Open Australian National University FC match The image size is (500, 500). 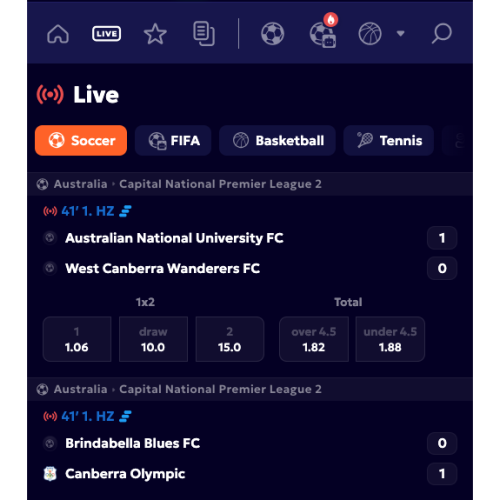(x=174, y=238)
